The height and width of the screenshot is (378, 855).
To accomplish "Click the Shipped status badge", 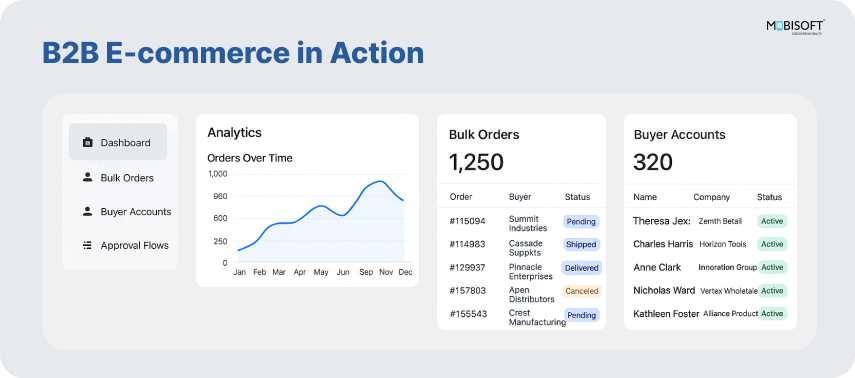I will tap(581, 244).
